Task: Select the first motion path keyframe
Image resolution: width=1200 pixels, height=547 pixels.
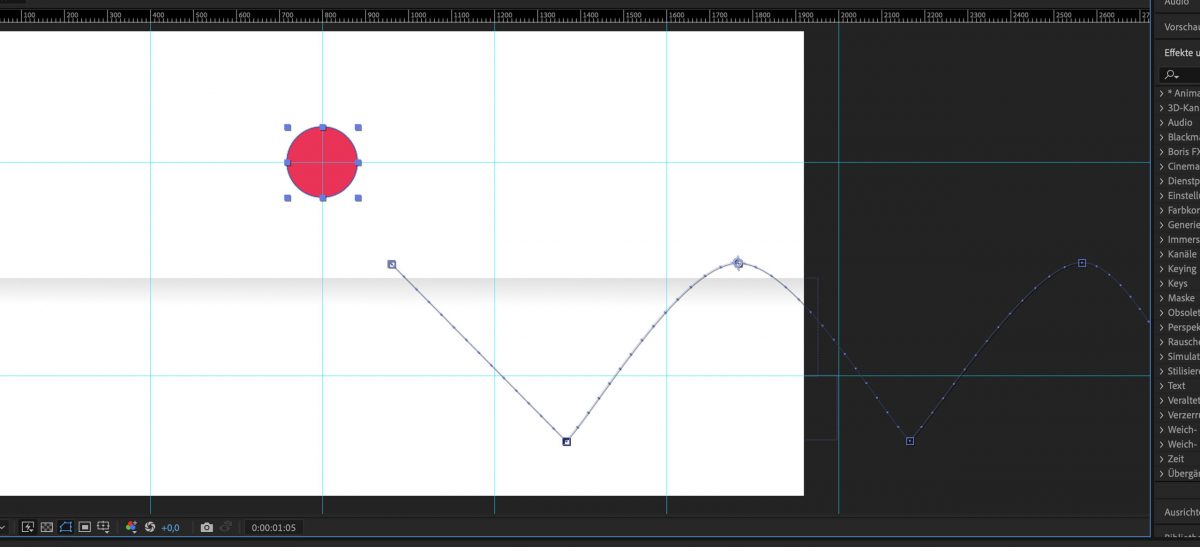Action: tap(392, 265)
